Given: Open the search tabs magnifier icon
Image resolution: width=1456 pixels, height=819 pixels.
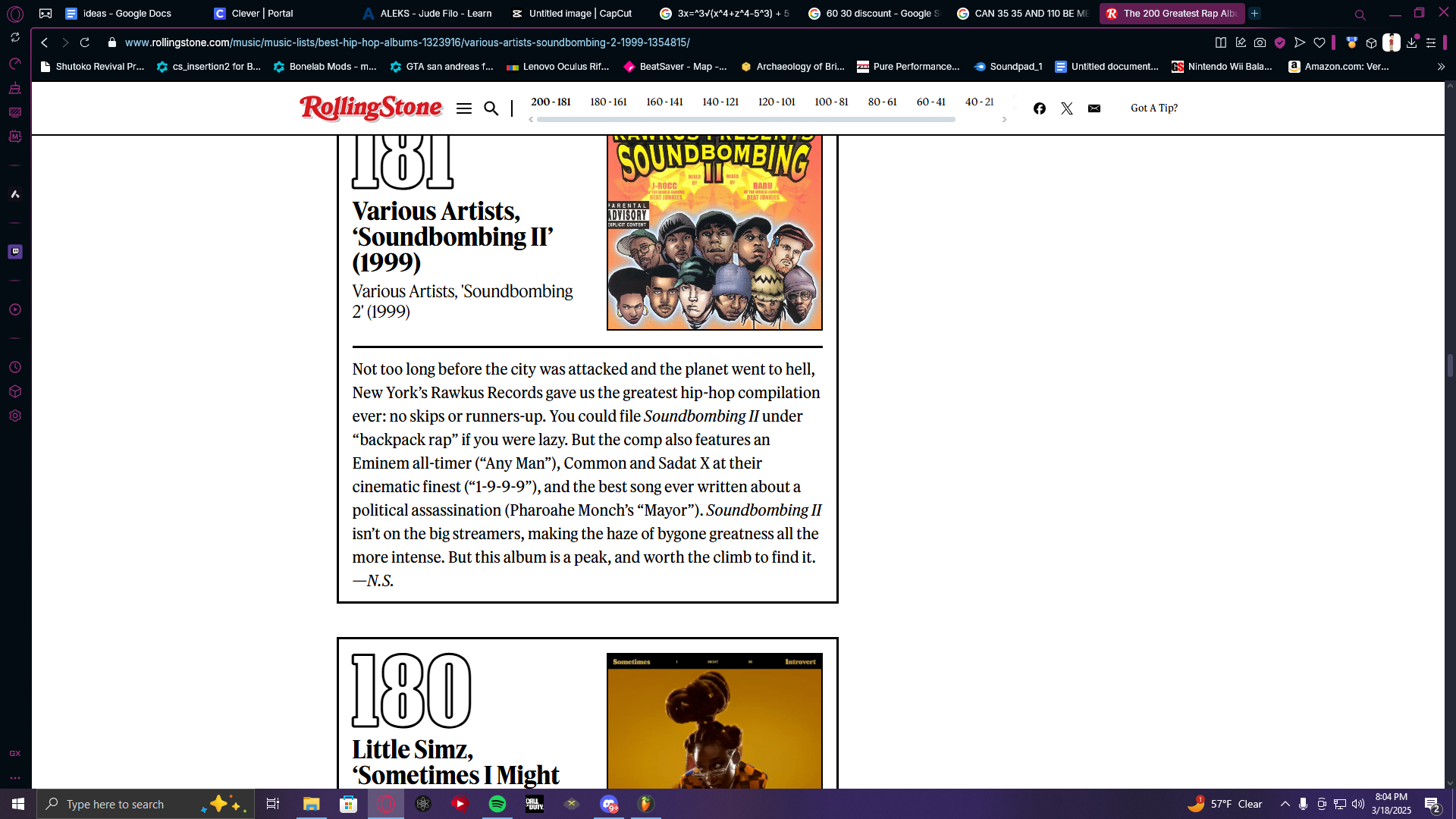Looking at the screenshot, I should [1360, 14].
